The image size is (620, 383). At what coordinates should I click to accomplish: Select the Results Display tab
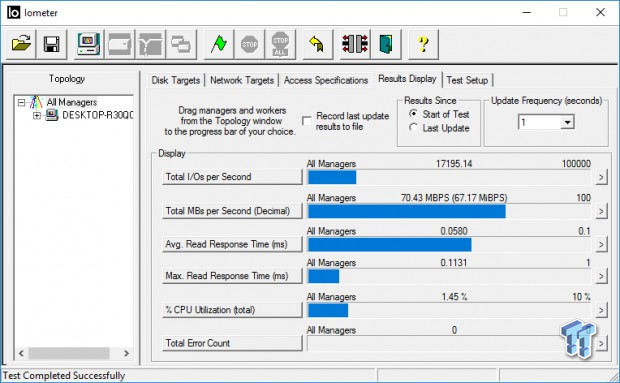(x=407, y=79)
